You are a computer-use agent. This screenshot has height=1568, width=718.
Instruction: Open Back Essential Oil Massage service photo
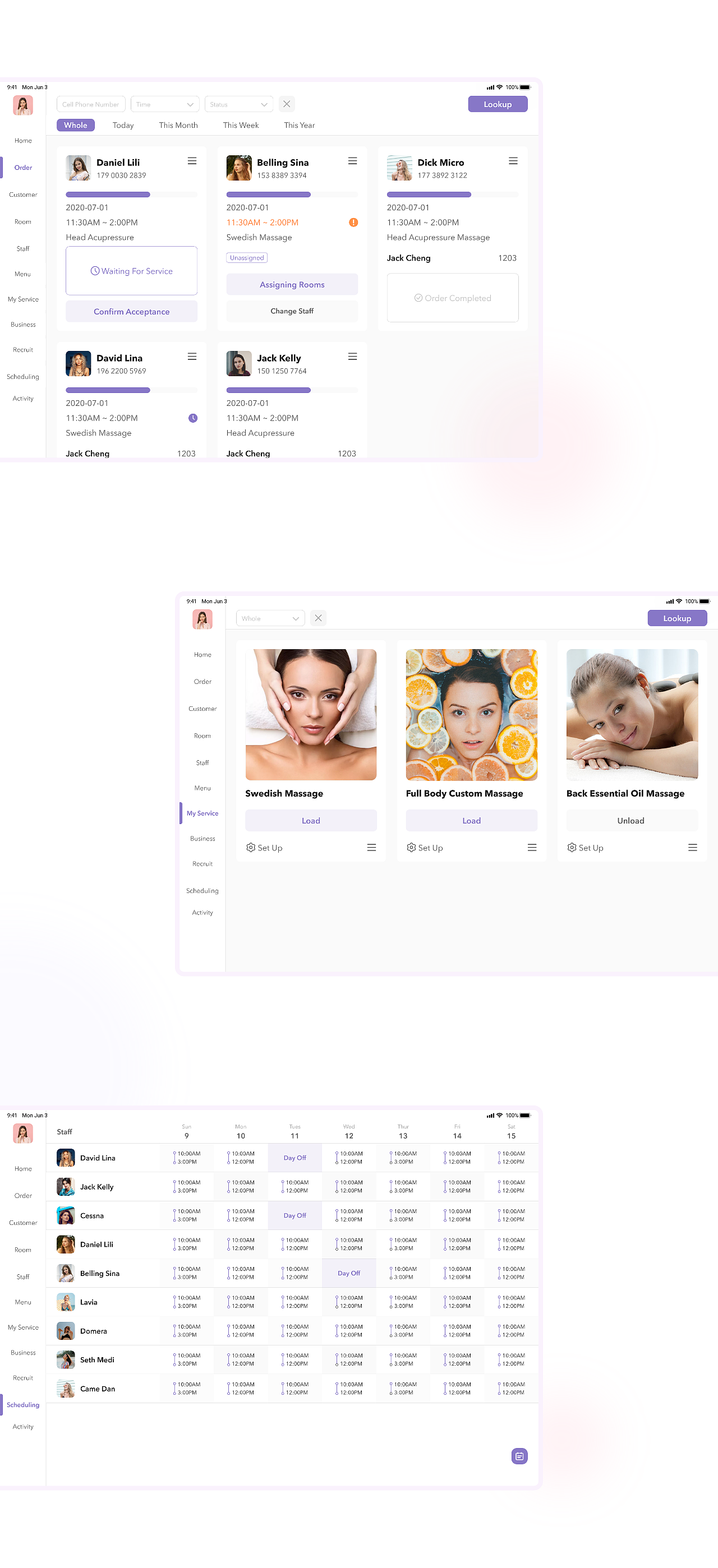click(x=632, y=715)
